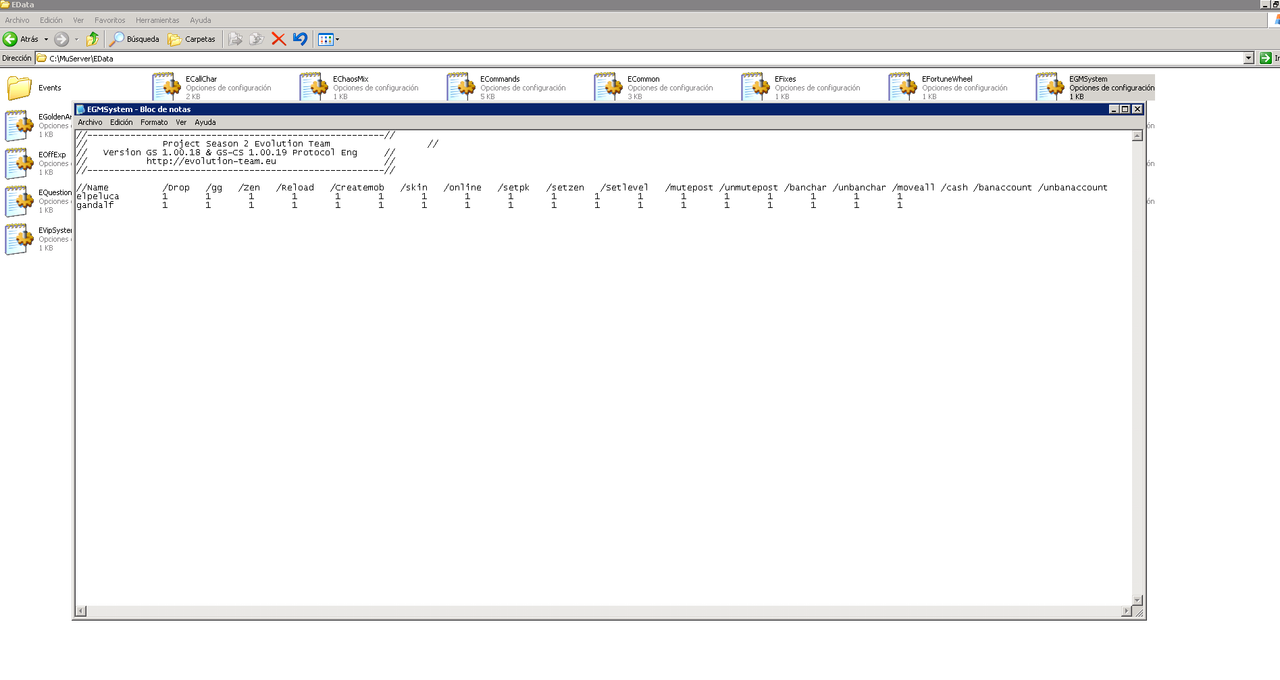This screenshot has height=680, width=1280.
Task: Open Explorer's Ayuda menu
Action: point(200,20)
